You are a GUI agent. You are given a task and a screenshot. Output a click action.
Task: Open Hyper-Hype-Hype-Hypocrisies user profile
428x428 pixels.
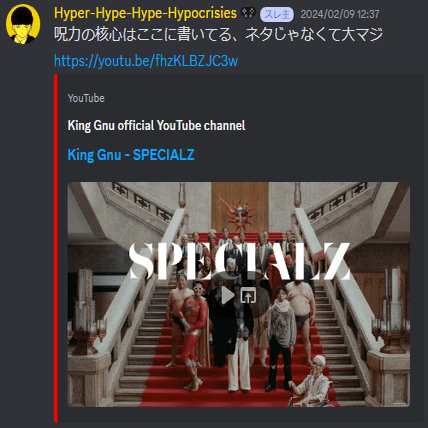tap(145, 13)
